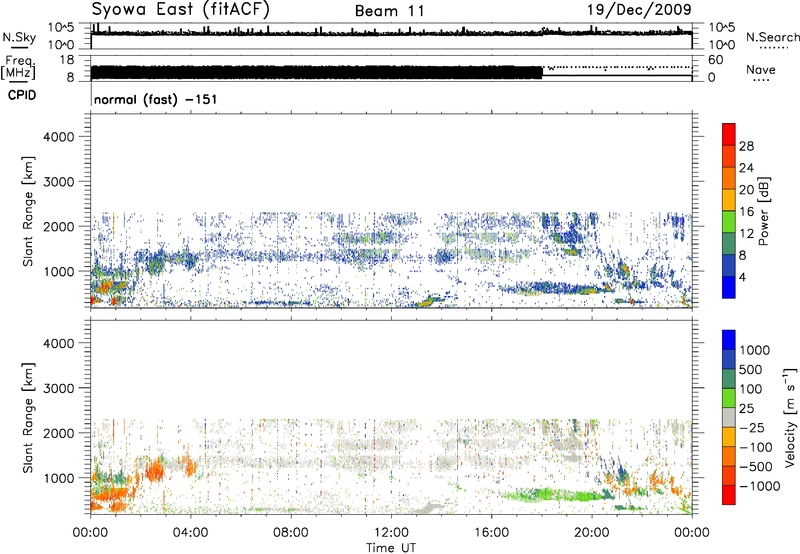The height and width of the screenshot is (554, 800).
Task: Click the "Nave" legend label
Action: pos(761,69)
